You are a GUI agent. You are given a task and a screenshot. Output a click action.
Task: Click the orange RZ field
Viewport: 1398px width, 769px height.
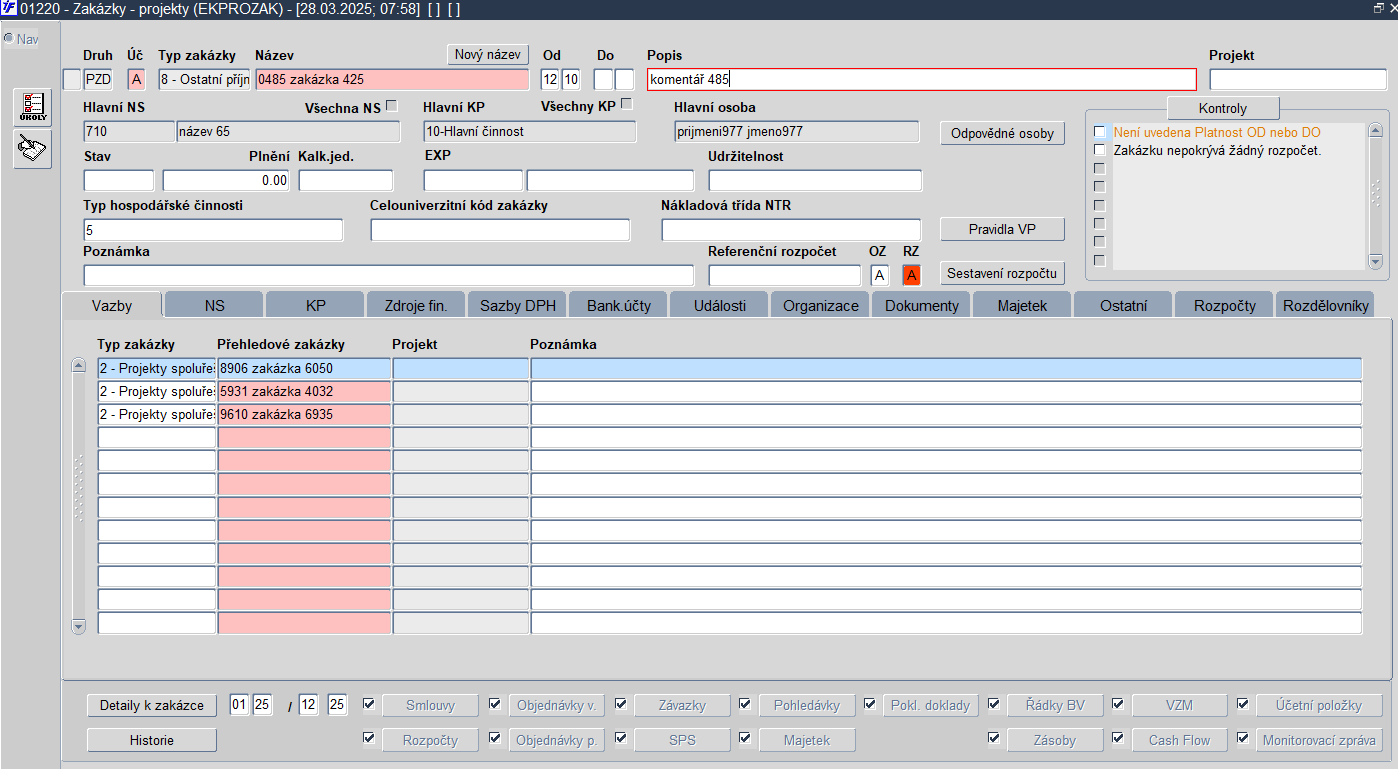coord(911,275)
